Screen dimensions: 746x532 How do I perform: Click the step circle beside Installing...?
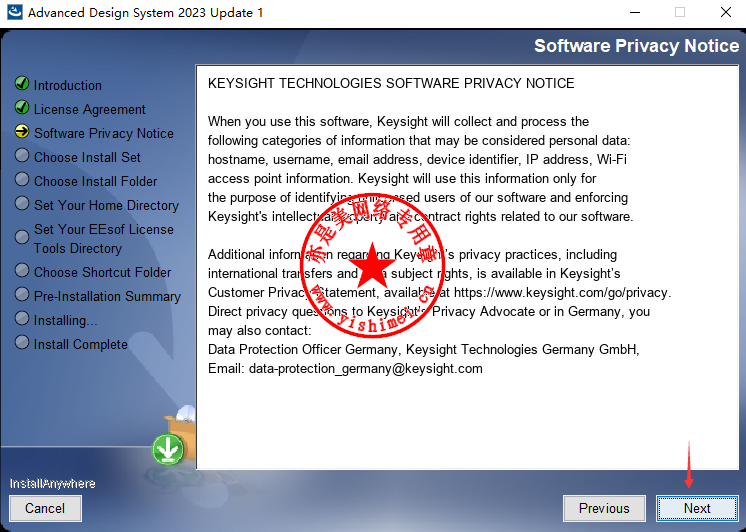(x=22, y=318)
